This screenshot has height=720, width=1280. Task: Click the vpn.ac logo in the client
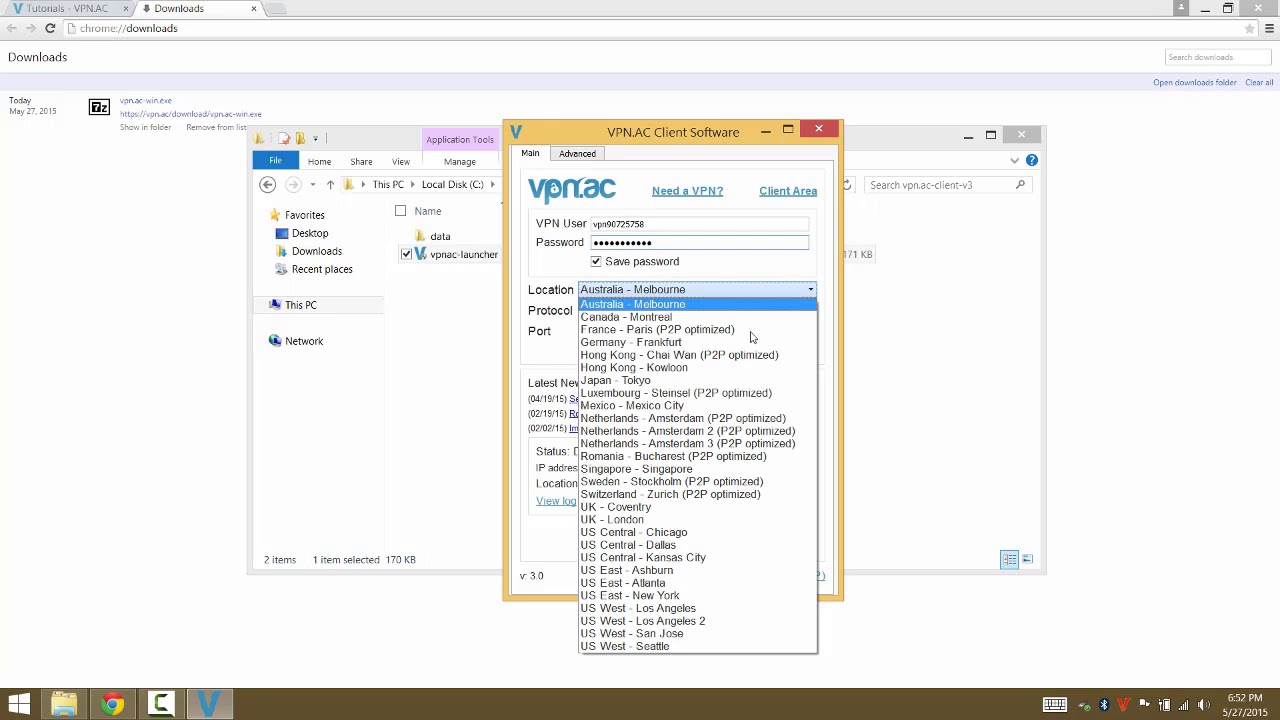572,189
